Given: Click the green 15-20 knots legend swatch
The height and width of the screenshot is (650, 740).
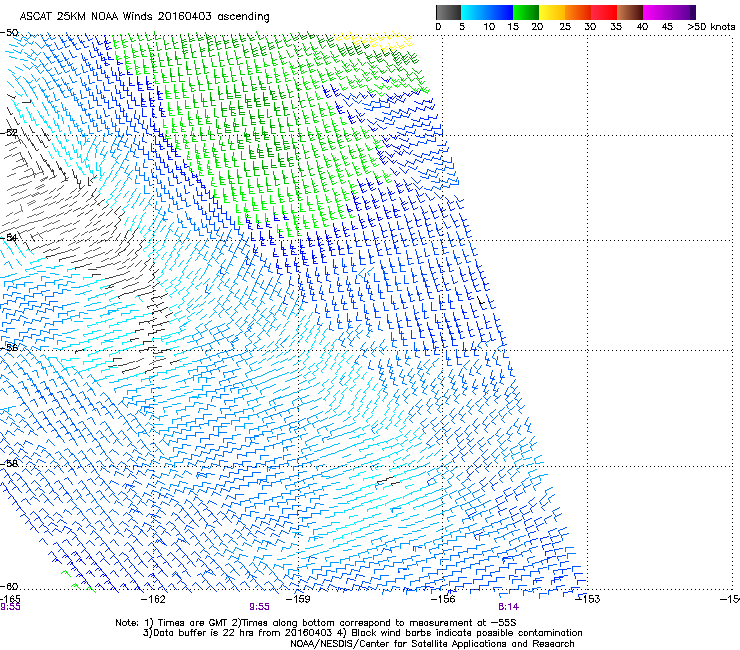Looking at the screenshot, I should click(526, 12).
